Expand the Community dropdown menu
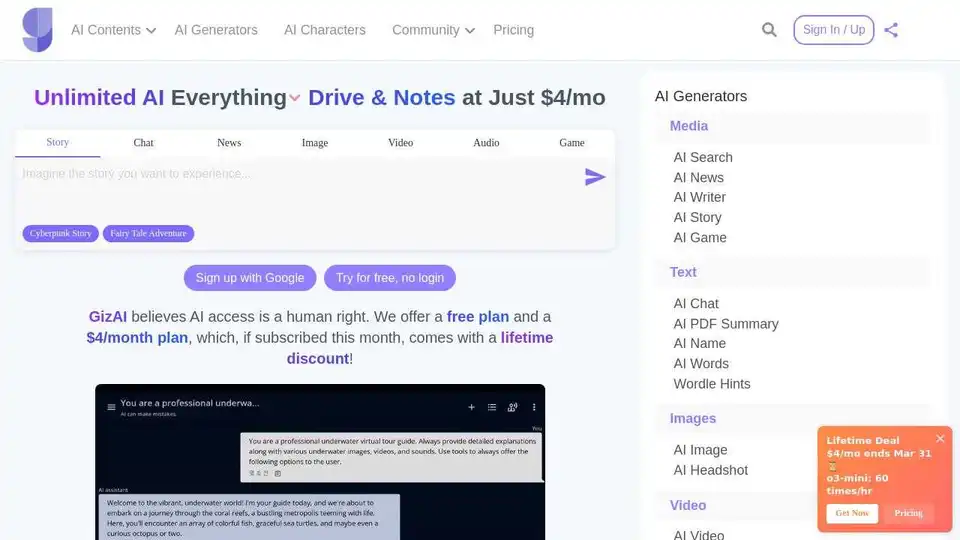Viewport: 960px width, 540px height. point(433,30)
